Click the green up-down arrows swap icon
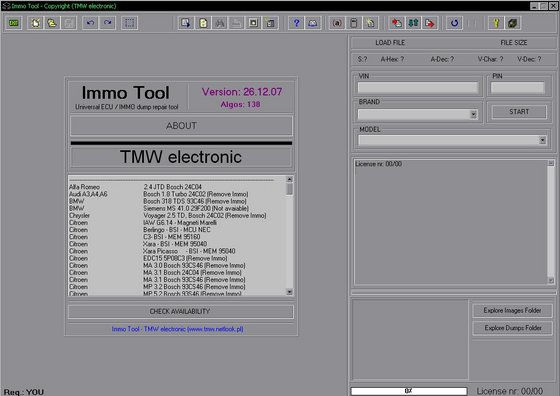 click(413, 23)
